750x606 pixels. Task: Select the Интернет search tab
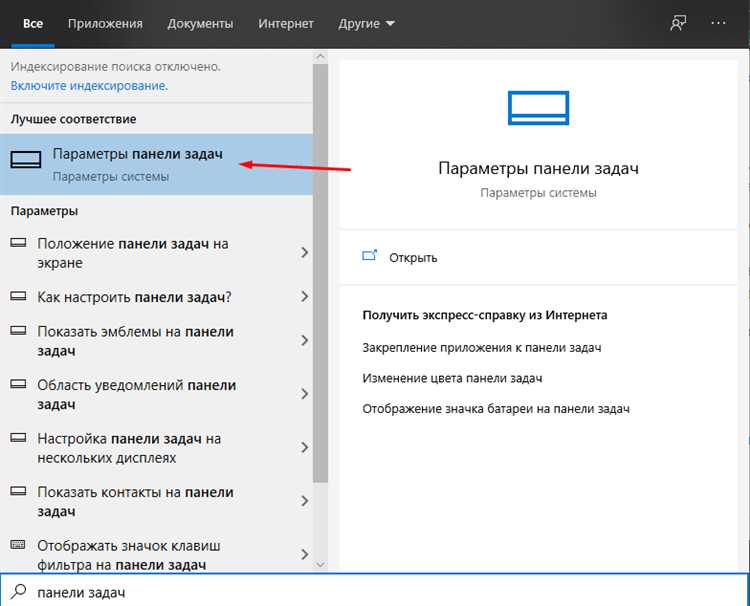285,23
